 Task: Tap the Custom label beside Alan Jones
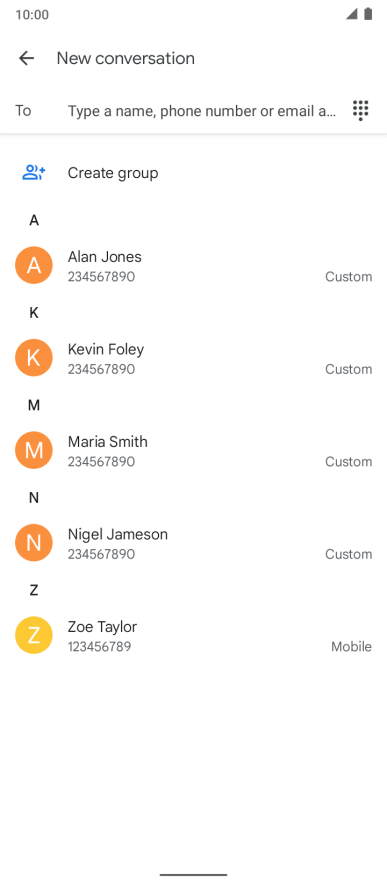tap(348, 276)
